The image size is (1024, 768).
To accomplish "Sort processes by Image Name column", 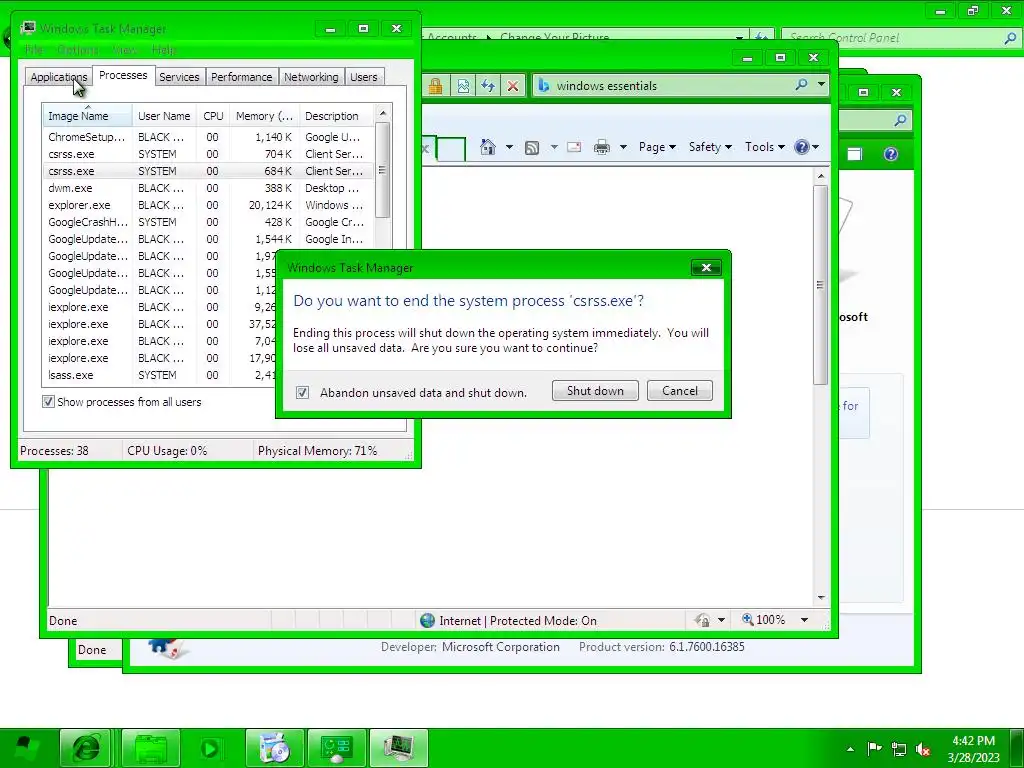I will pyautogui.click(x=87, y=116).
